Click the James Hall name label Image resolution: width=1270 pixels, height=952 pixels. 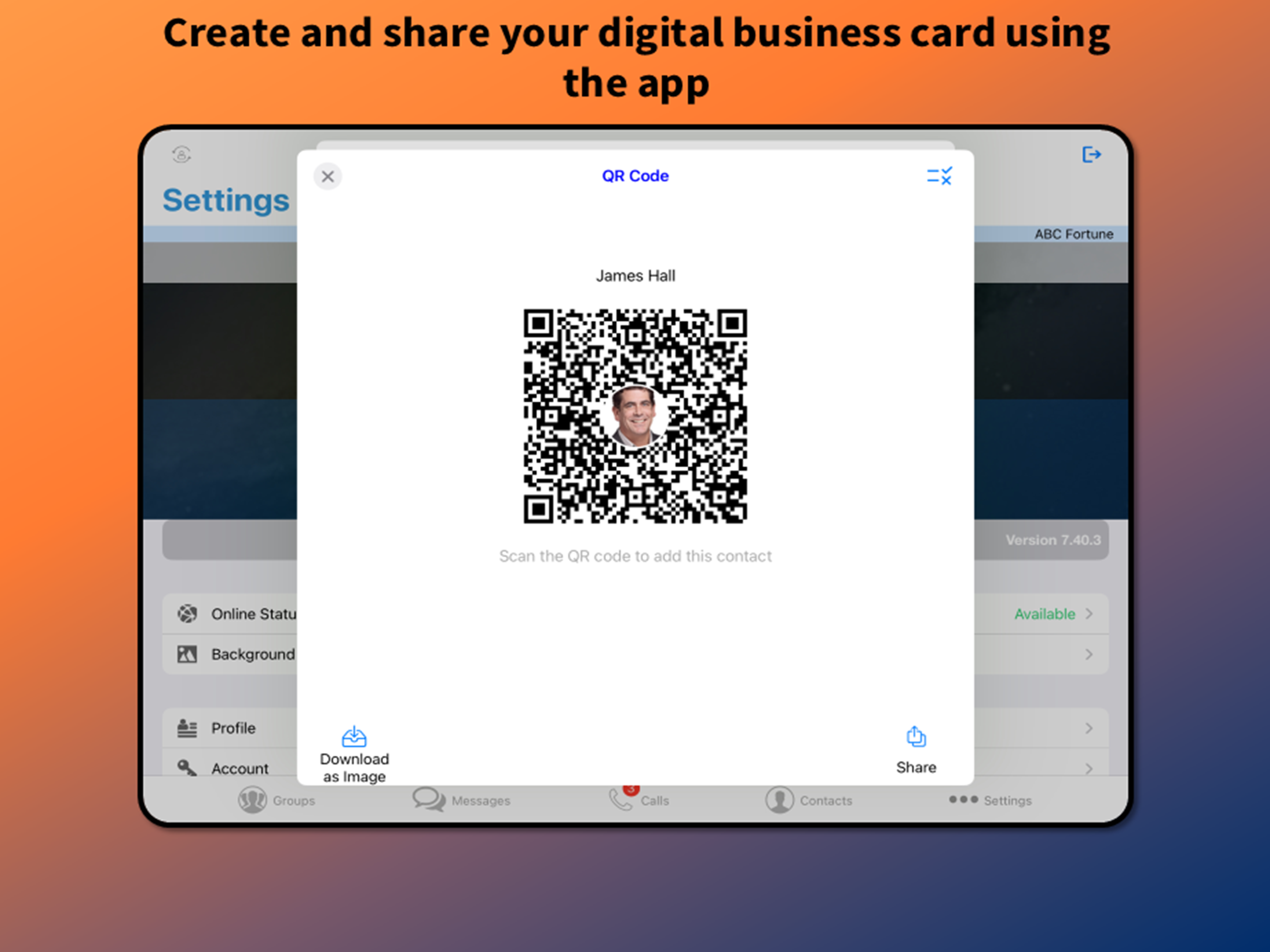point(635,276)
